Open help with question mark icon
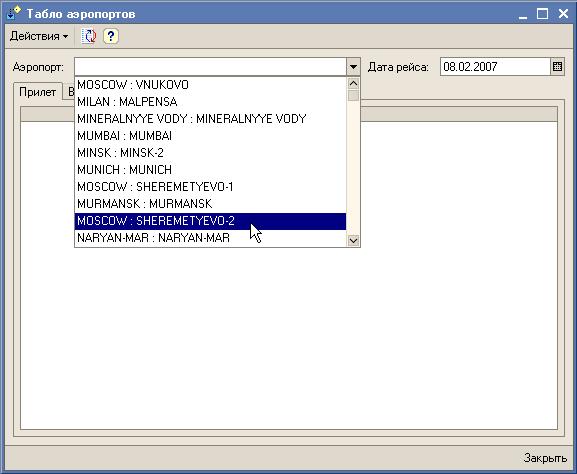 point(111,36)
